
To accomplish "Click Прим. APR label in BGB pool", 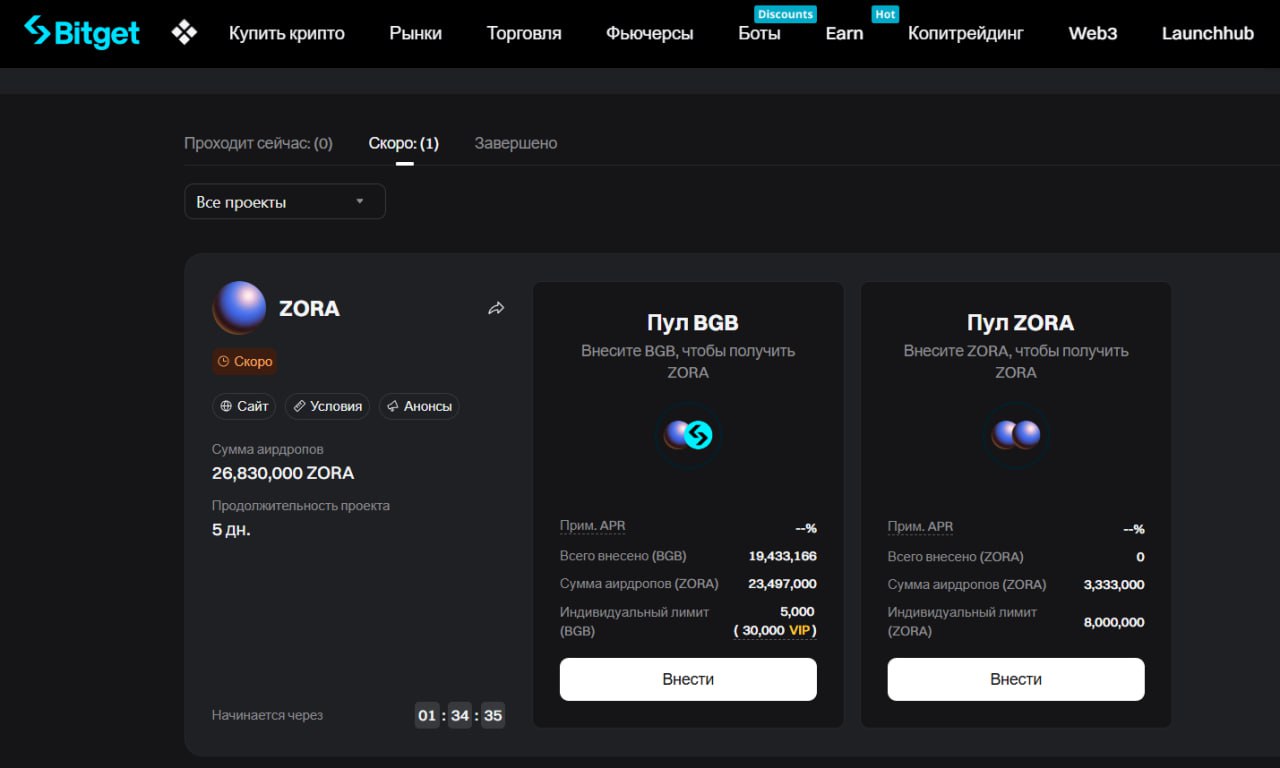I will click(593, 527).
